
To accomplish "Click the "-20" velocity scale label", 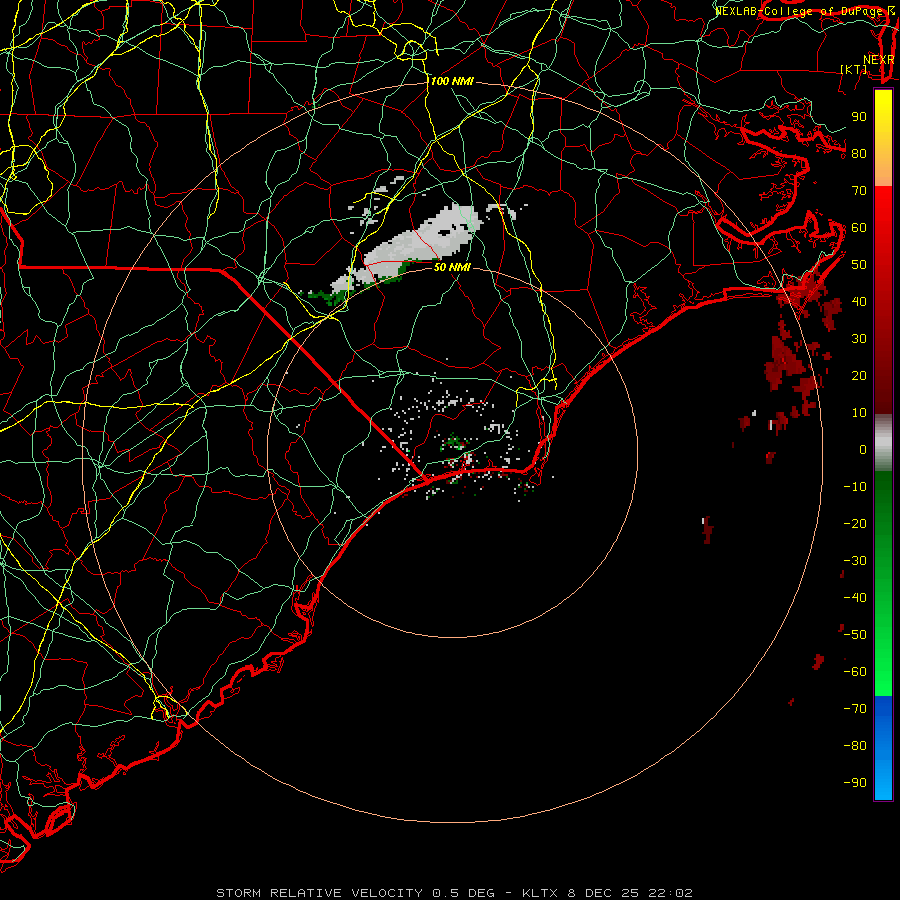I will click(855, 524).
